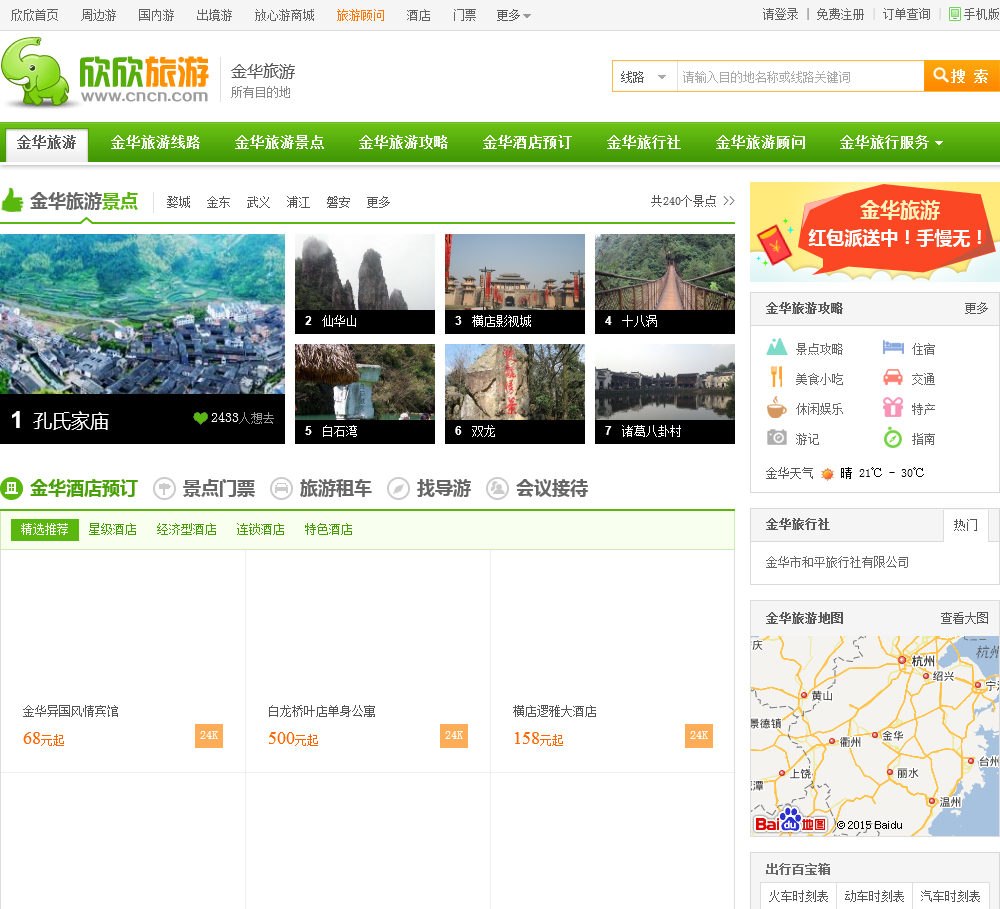Focus the destination keyword search field
Viewport: 1000px width, 909px height.
pyautogui.click(x=800, y=77)
